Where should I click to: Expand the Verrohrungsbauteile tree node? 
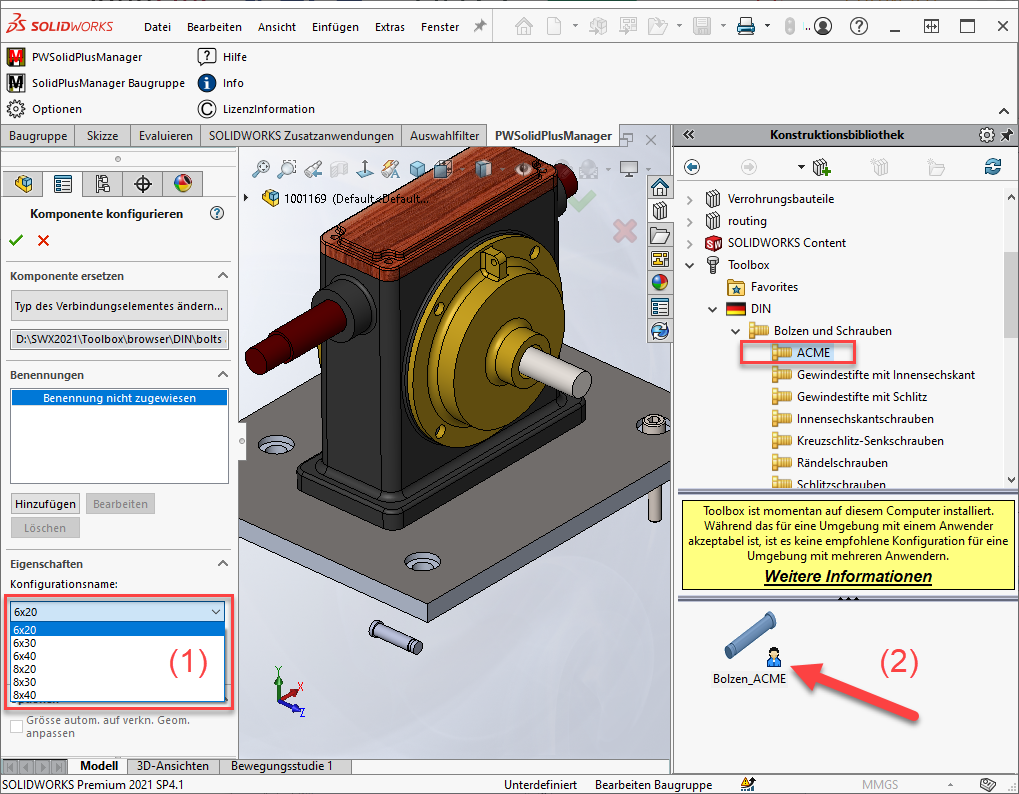(x=689, y=199)
